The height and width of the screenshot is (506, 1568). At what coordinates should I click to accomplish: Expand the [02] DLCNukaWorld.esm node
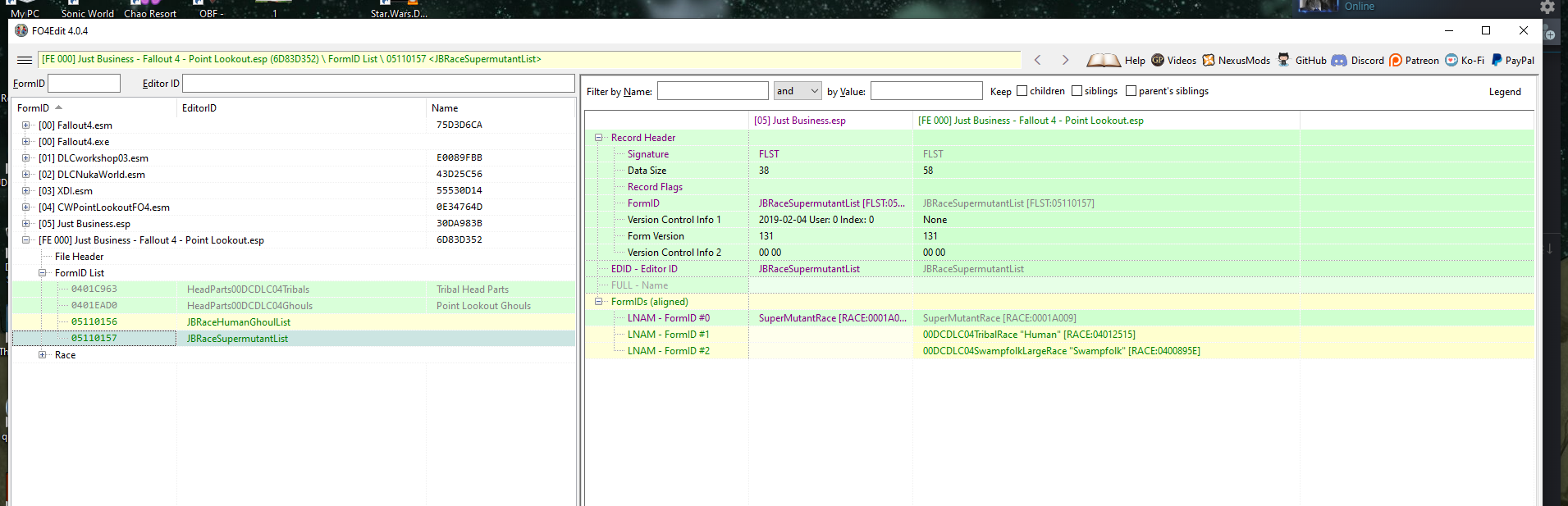(25, 175)
